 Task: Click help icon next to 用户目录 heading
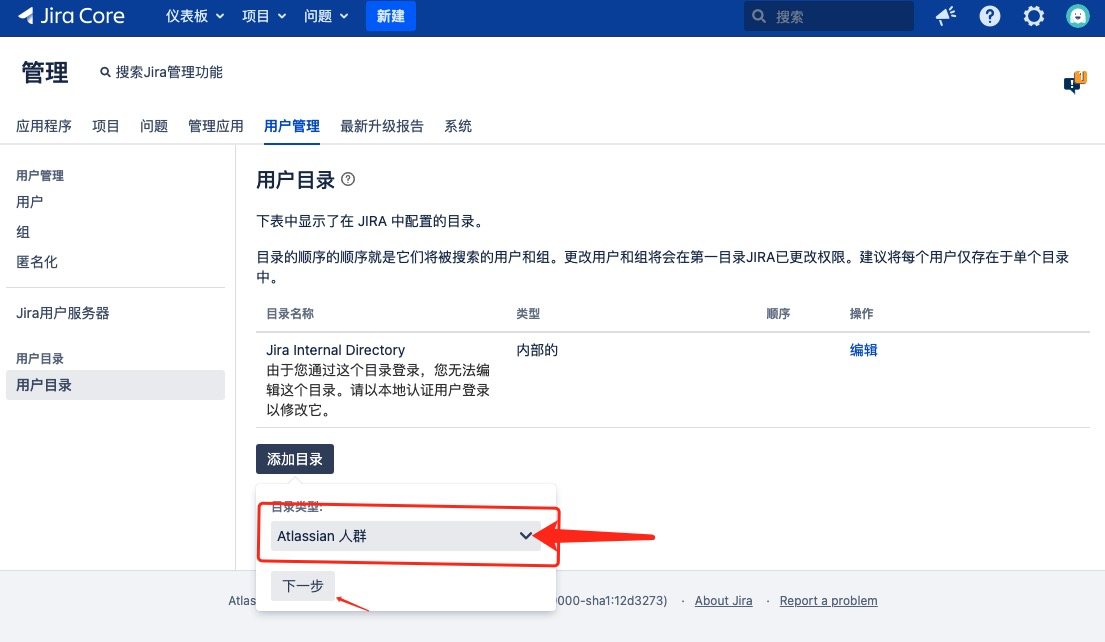(x=348, y=179)
